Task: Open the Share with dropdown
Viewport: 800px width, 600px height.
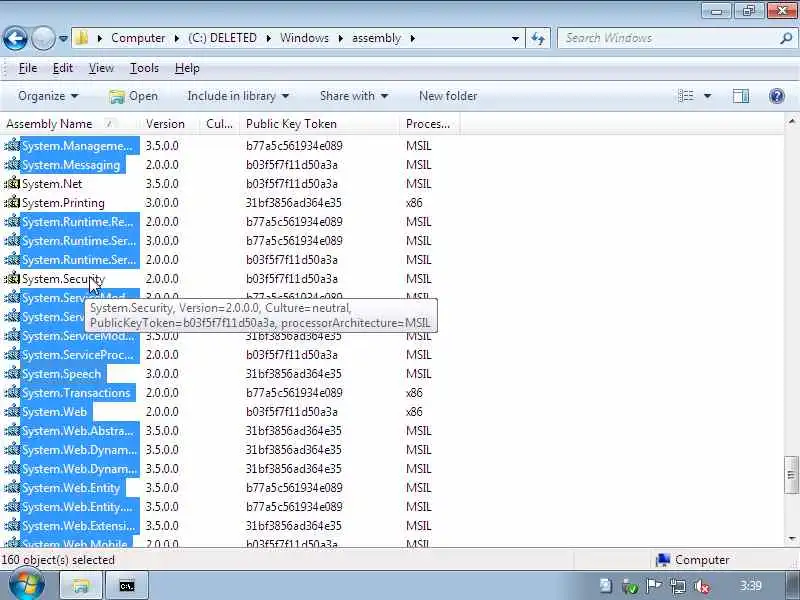Action: click(x=354, y=96)
